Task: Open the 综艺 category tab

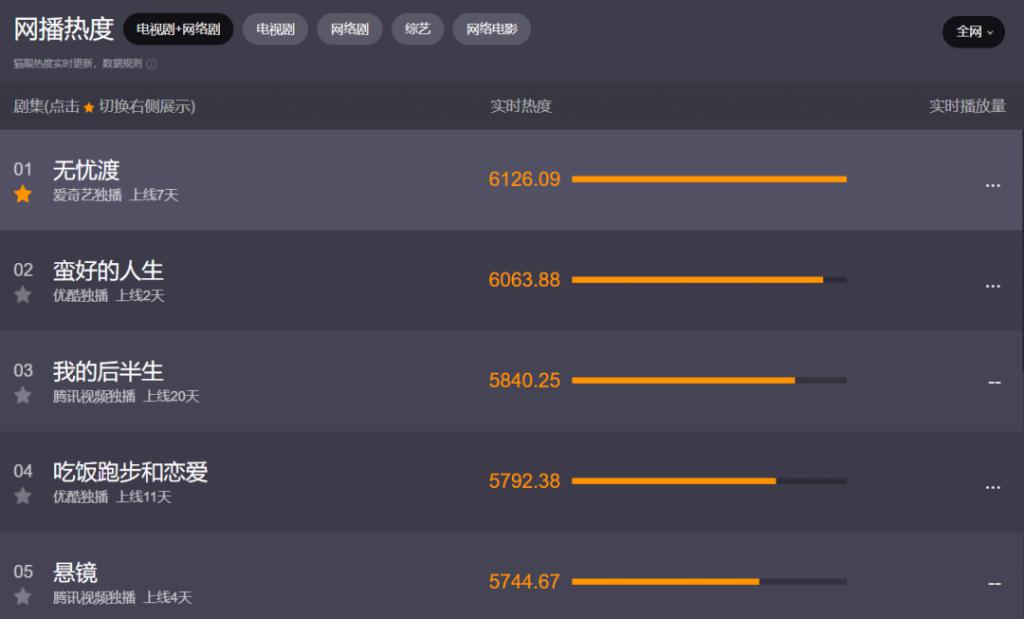Action: coord(417,29)
